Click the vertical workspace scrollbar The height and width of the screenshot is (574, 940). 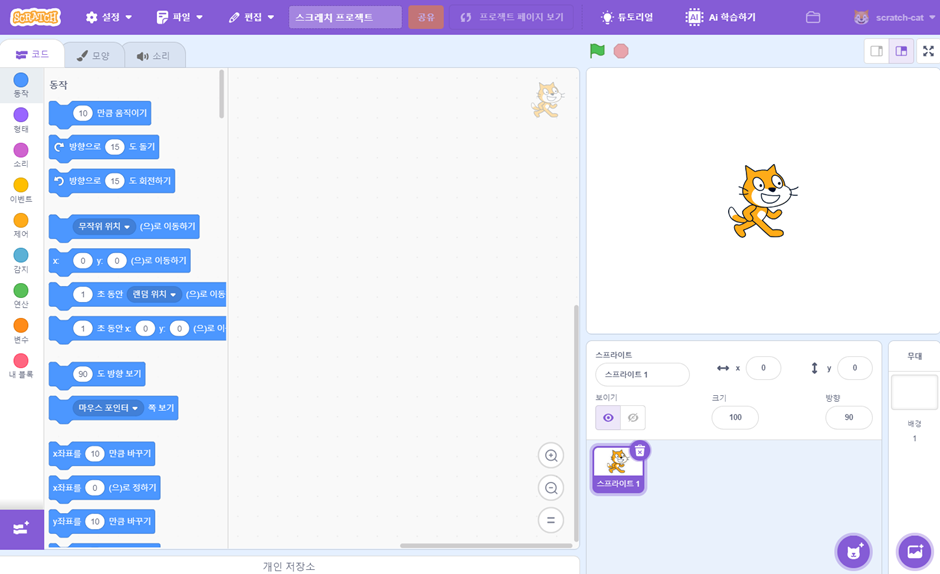[576, 423]
